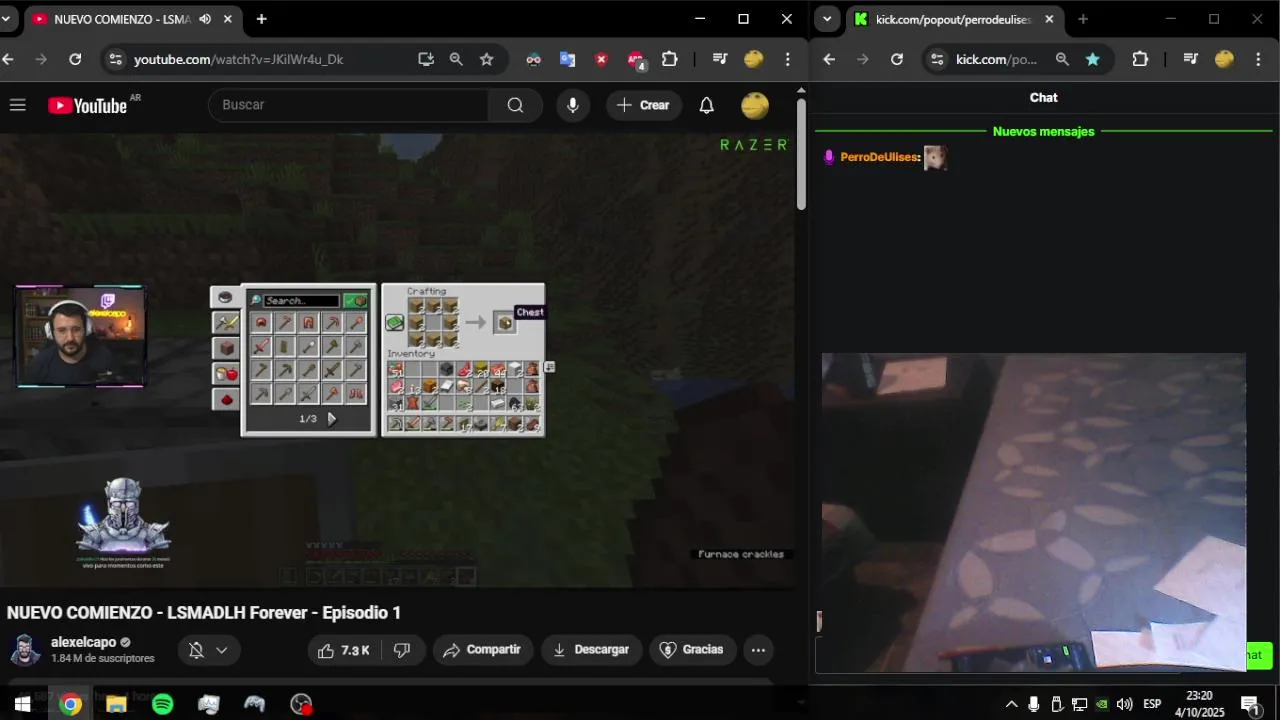Image resolution: width=1280 pixels, height=720 pixels.
Task: Open media controls in YouTube window
Action: tap(720, 59)
